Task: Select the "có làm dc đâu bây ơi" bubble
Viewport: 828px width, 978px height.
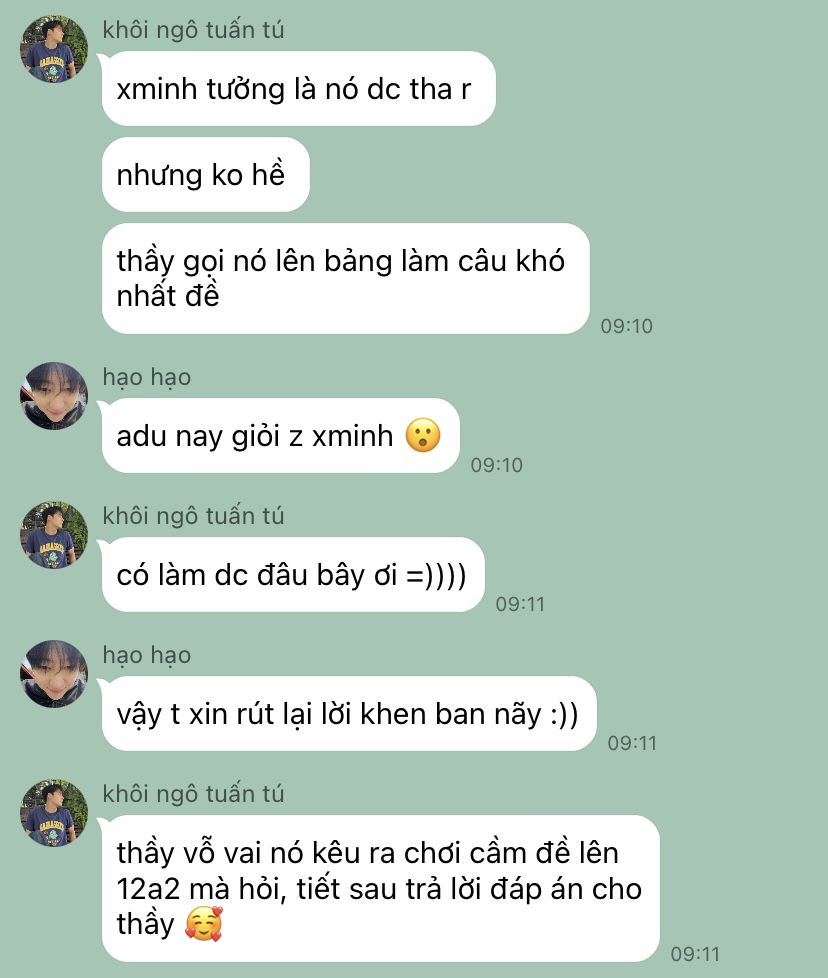Action: click(293, 574)
